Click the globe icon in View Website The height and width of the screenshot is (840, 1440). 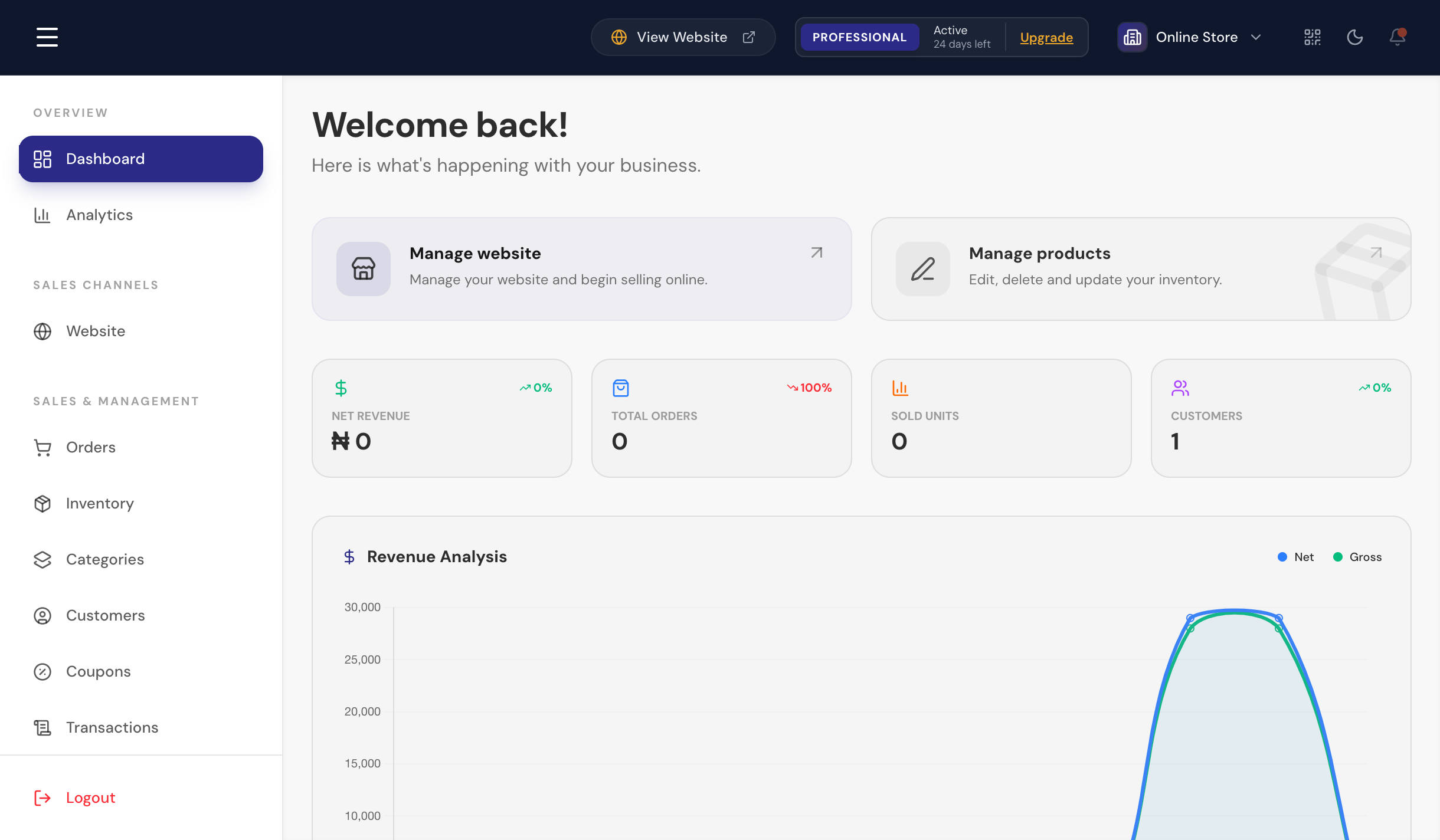(x=618, y=37)
